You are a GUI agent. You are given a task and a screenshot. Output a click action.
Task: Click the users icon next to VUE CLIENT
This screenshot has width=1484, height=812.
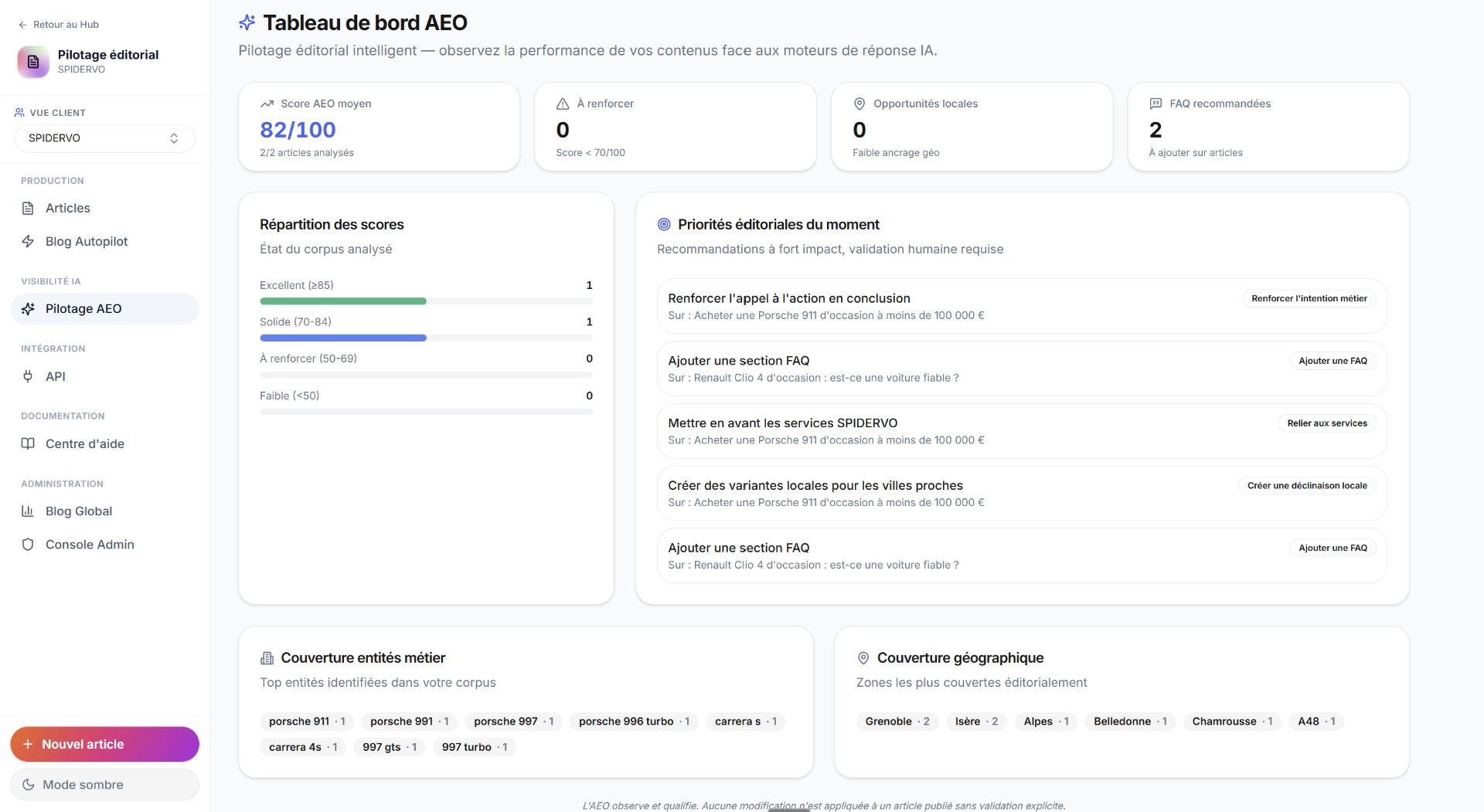click(19, 113)
